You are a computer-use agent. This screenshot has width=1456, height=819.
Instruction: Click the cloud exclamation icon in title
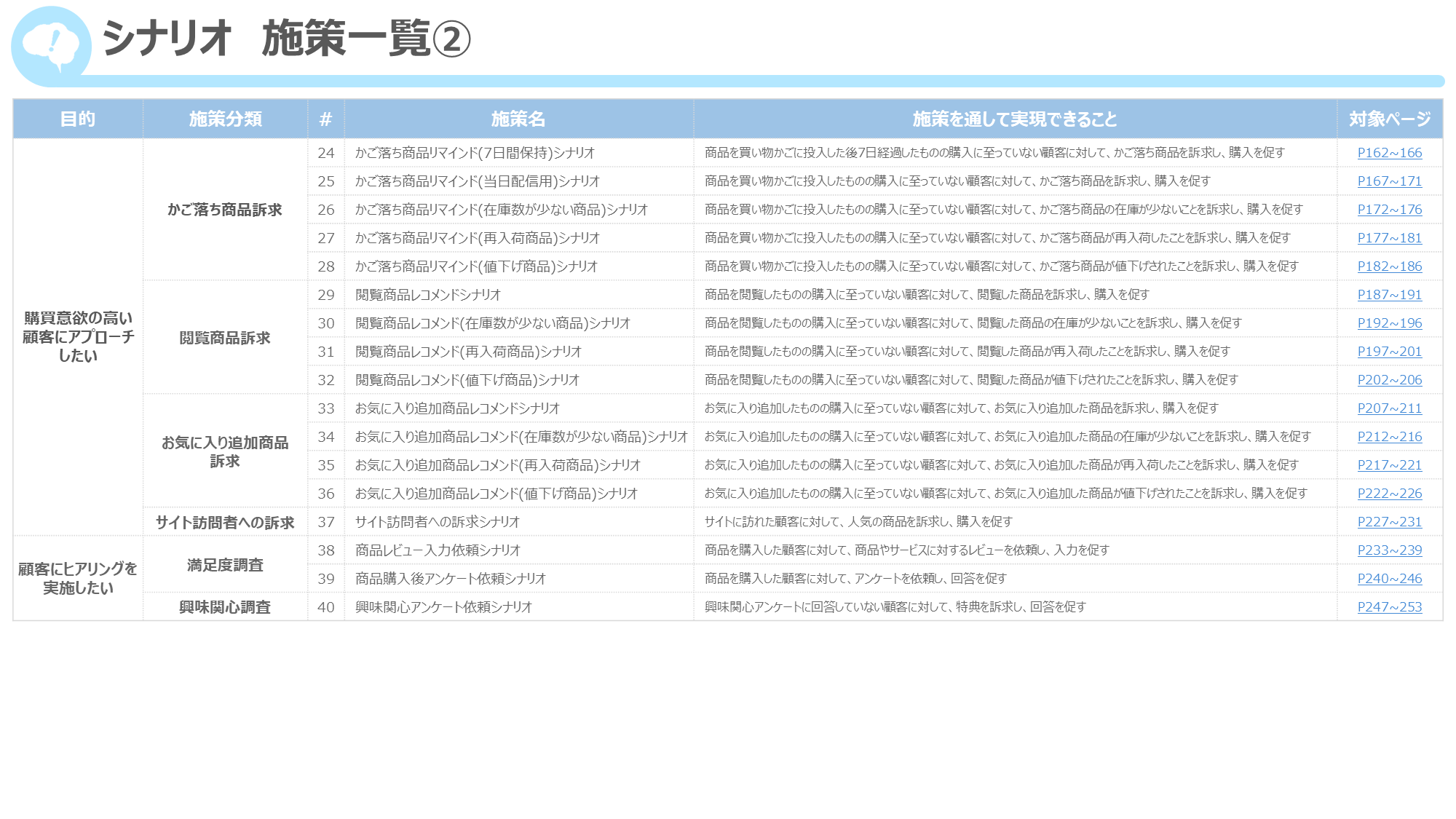(51, 46)
